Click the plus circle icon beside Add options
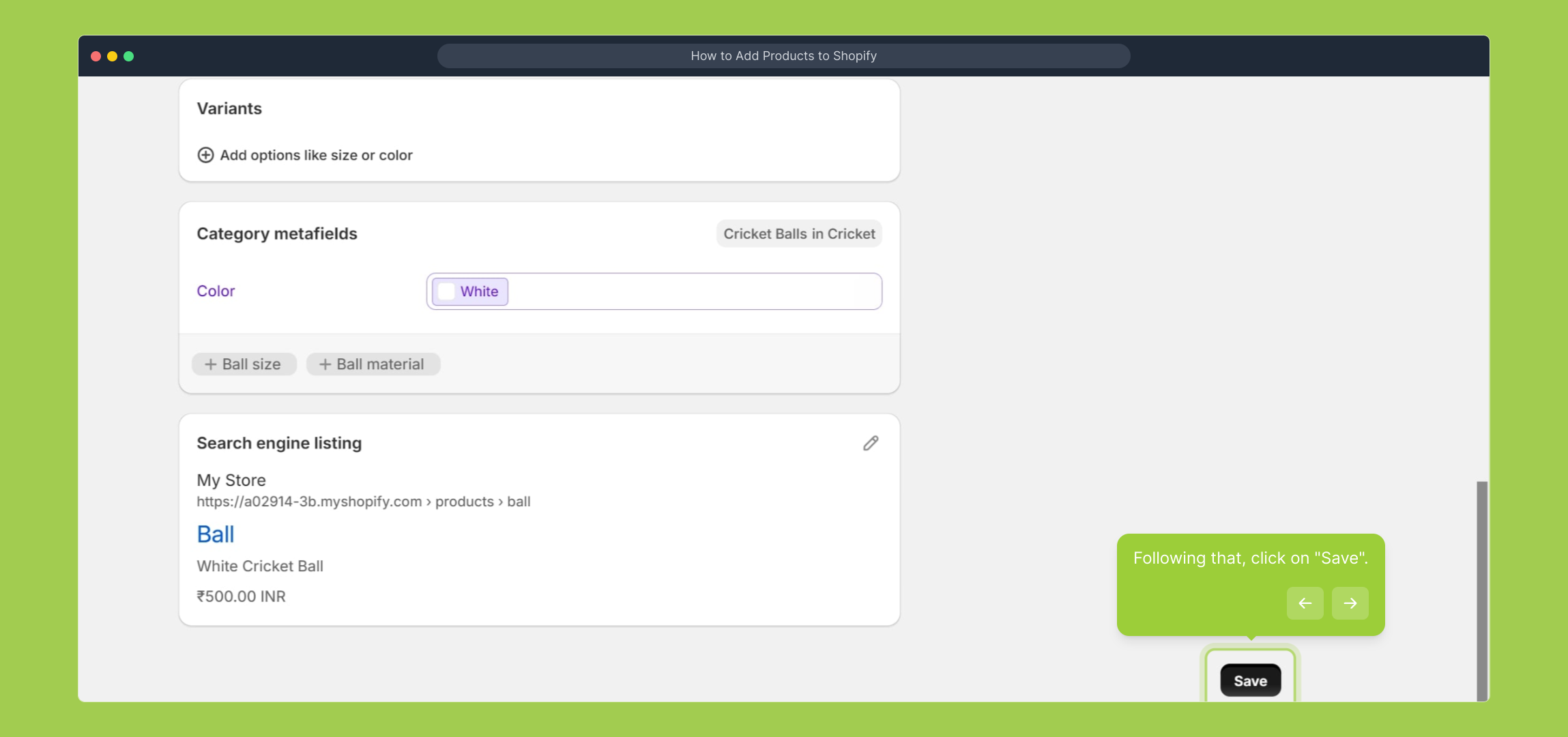Image resolution: width=1568 pixels, height=737 pixels. (x=205, y=155)
